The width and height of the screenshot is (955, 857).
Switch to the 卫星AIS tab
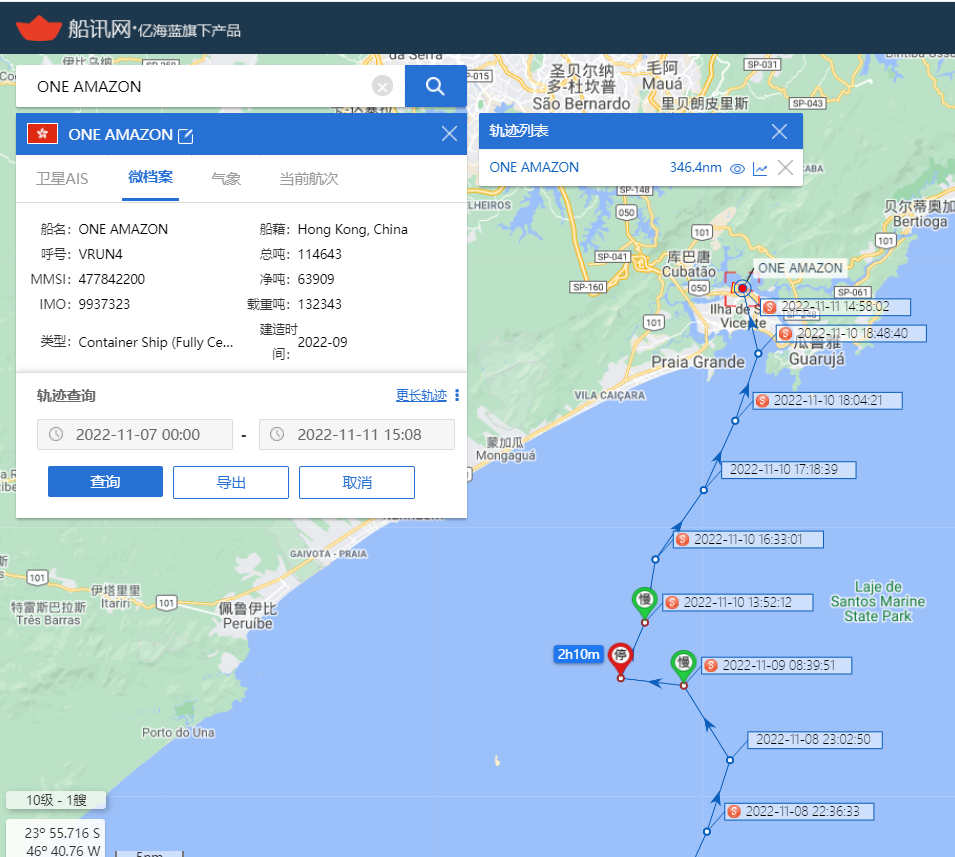pos(63,179)
